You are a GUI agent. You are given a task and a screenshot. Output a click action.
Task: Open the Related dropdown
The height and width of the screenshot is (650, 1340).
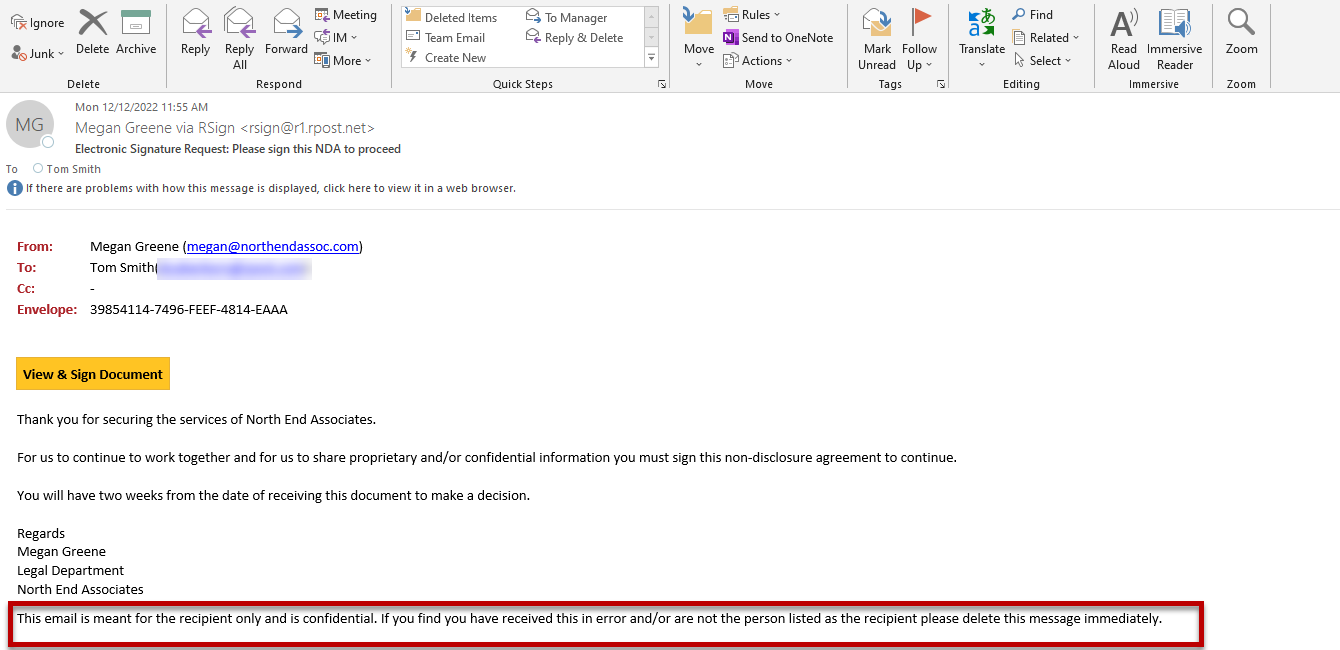point(1046,38)
